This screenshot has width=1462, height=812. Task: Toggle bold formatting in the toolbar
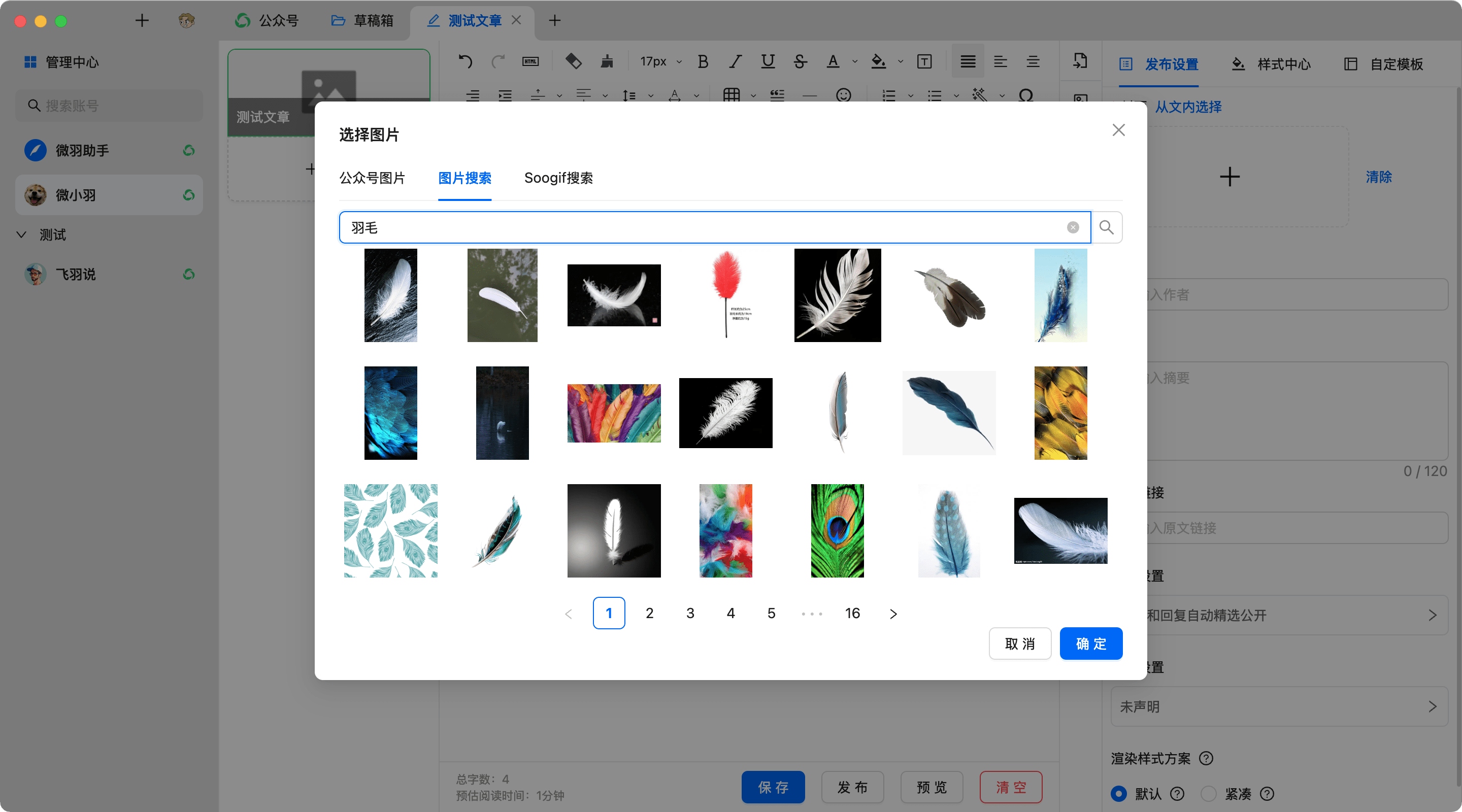(703, 61)
